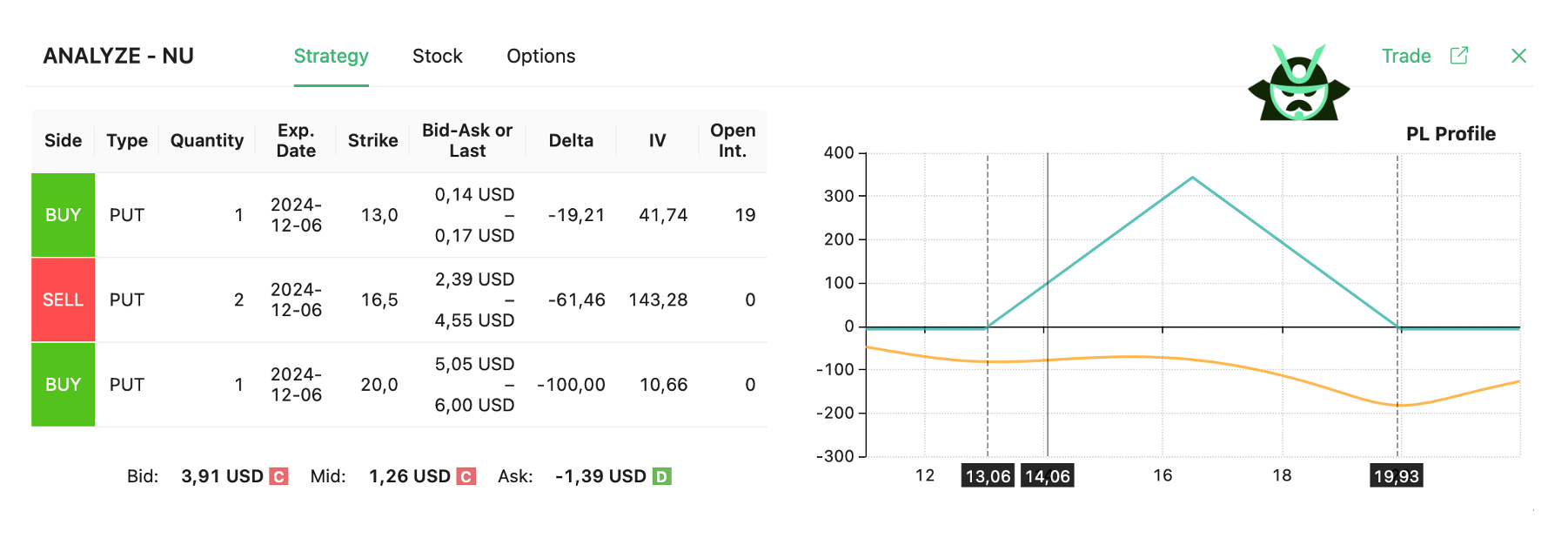The width and height of the screenshot is (1568, 545).
Task: Open the Trade external link icon
Action: 1459,56
